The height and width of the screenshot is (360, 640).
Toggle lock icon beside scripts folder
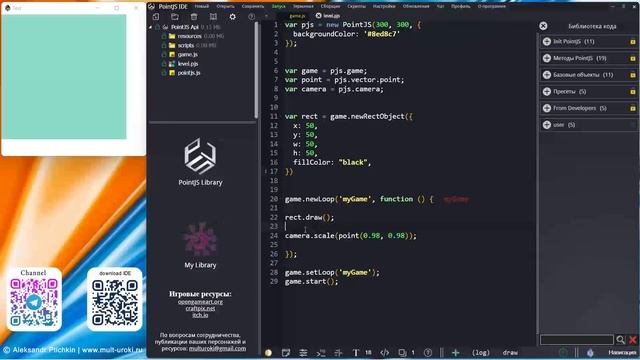[164, 45]
